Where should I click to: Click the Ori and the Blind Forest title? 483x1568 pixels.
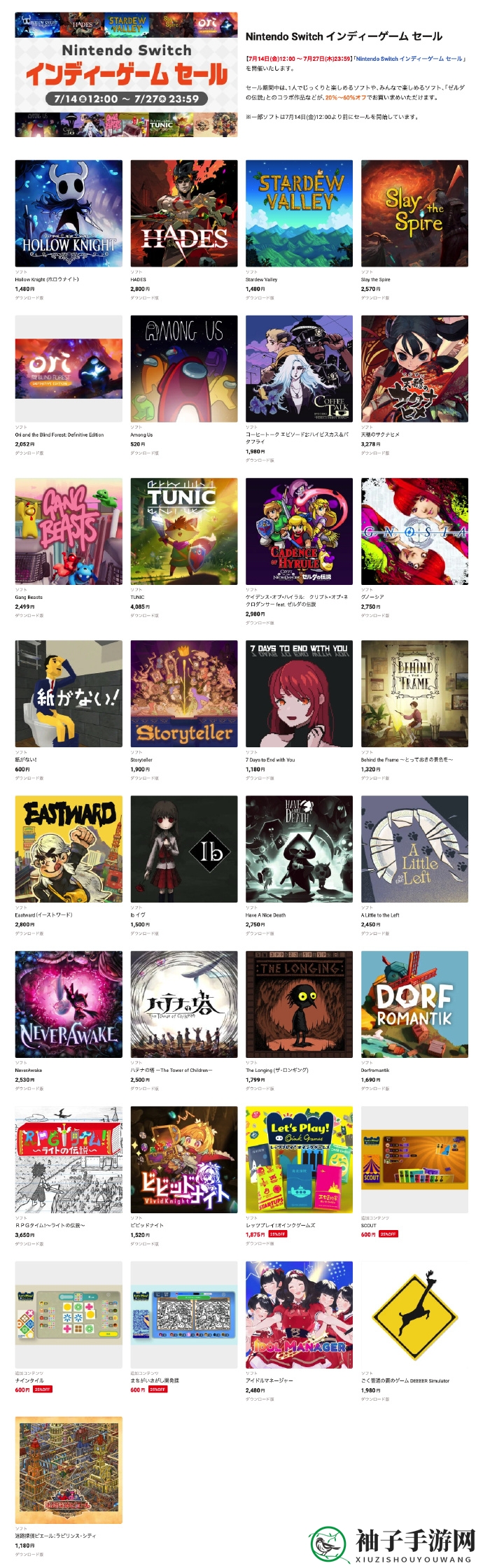coord(59,435)
